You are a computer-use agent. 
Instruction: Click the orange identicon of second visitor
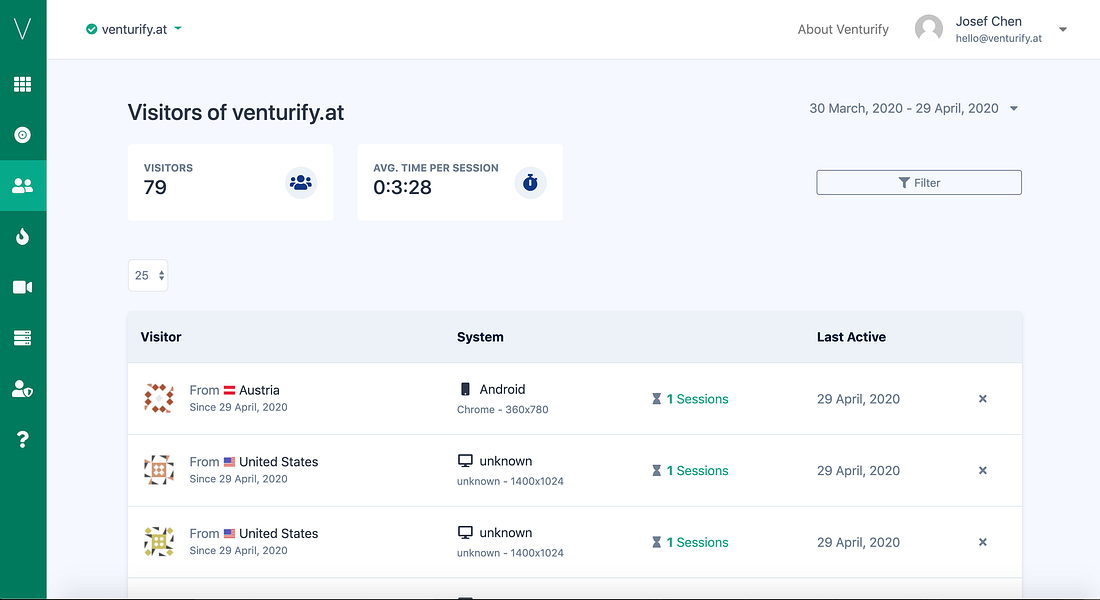click(159, 469)
